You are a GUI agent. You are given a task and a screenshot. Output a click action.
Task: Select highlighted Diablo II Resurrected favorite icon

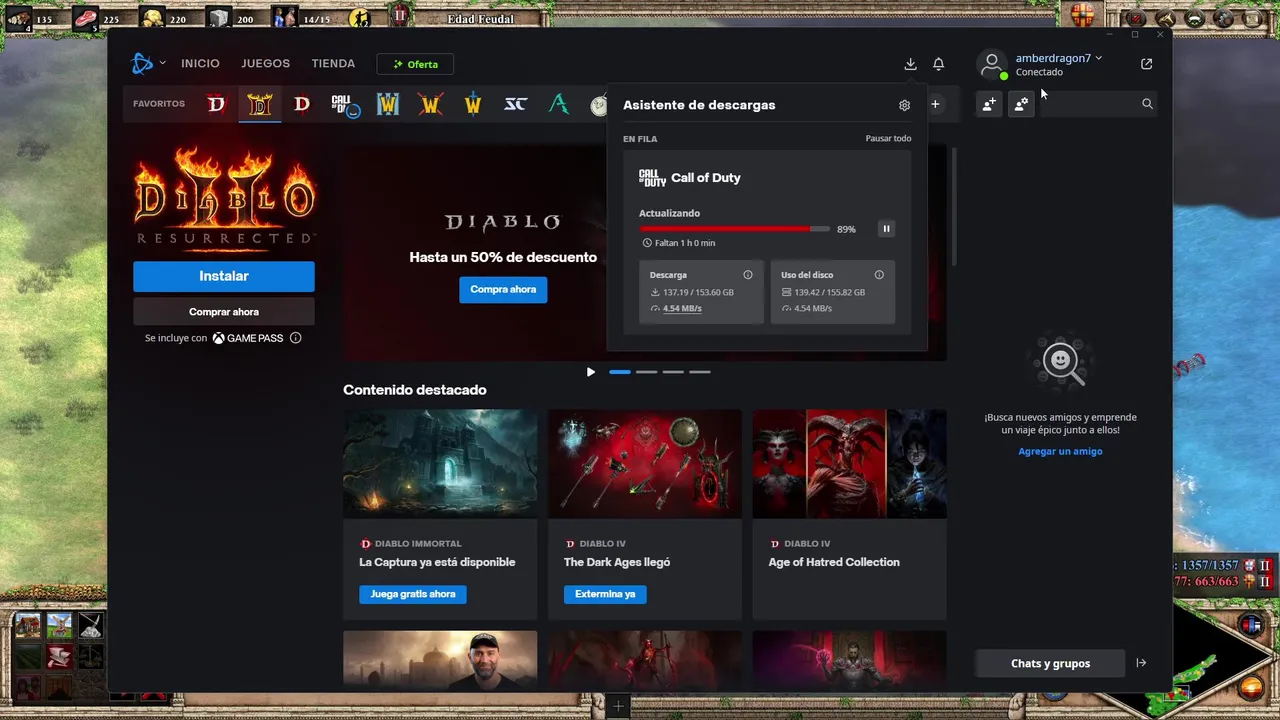tap(259, 104)
